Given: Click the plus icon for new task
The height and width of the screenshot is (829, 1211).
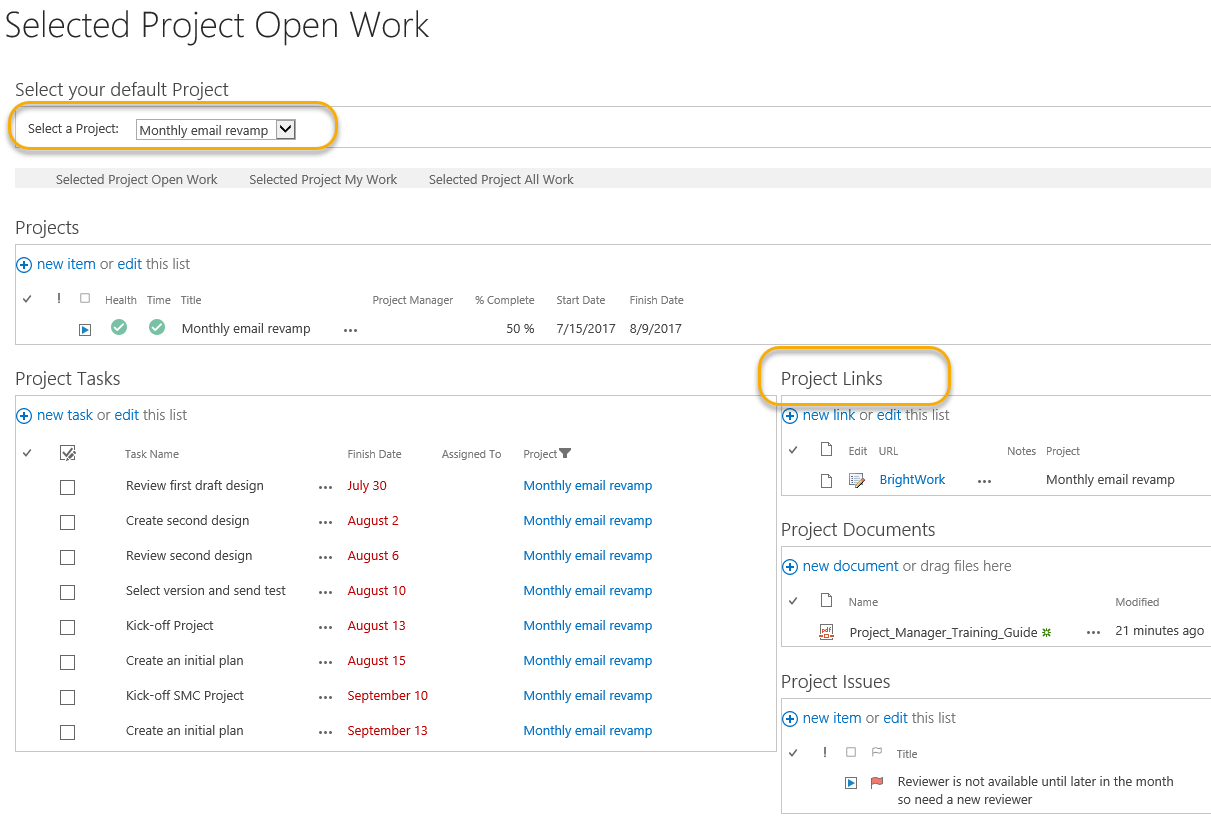Looking at the screenshot, I should 25,416.
